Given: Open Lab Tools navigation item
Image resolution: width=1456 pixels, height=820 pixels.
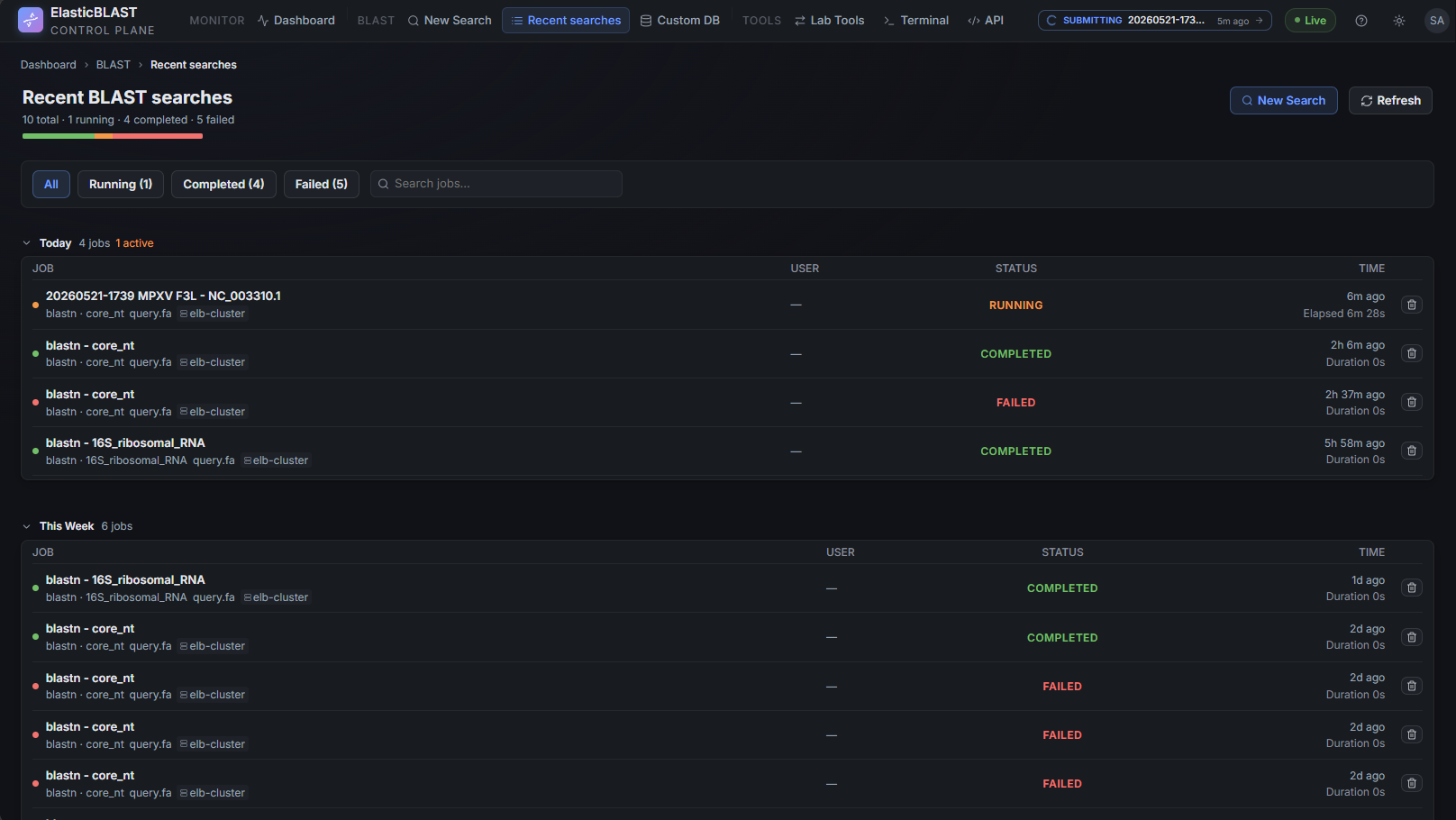Looking at the screenshot, I should tap(829, 21).
